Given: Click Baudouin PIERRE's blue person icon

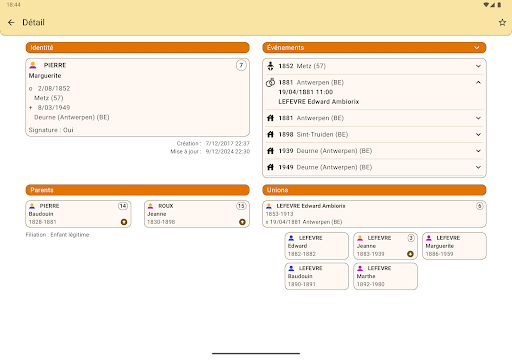Looking at the screenshot, I should (32, 206).
